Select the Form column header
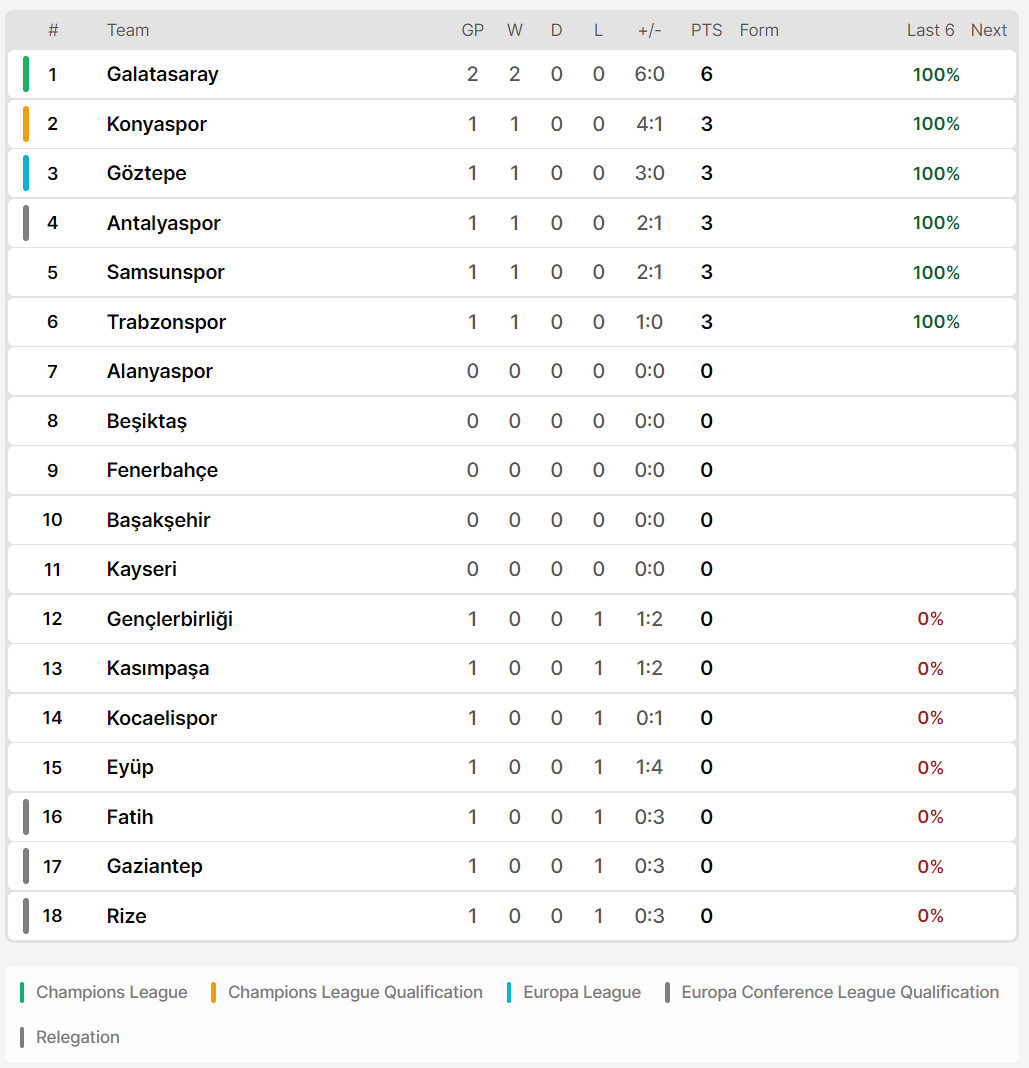This screenshot has height=1068, width=1029. (759, 30)
